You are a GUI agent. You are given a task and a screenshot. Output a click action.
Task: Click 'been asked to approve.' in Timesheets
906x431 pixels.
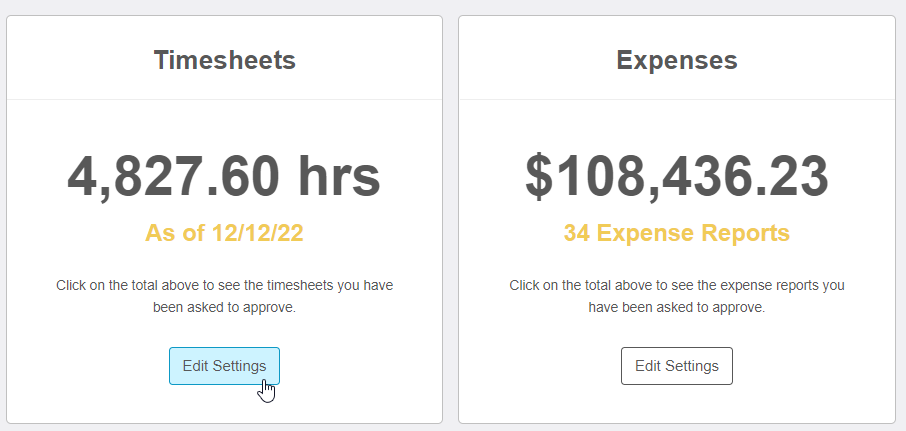pos(224,307)
